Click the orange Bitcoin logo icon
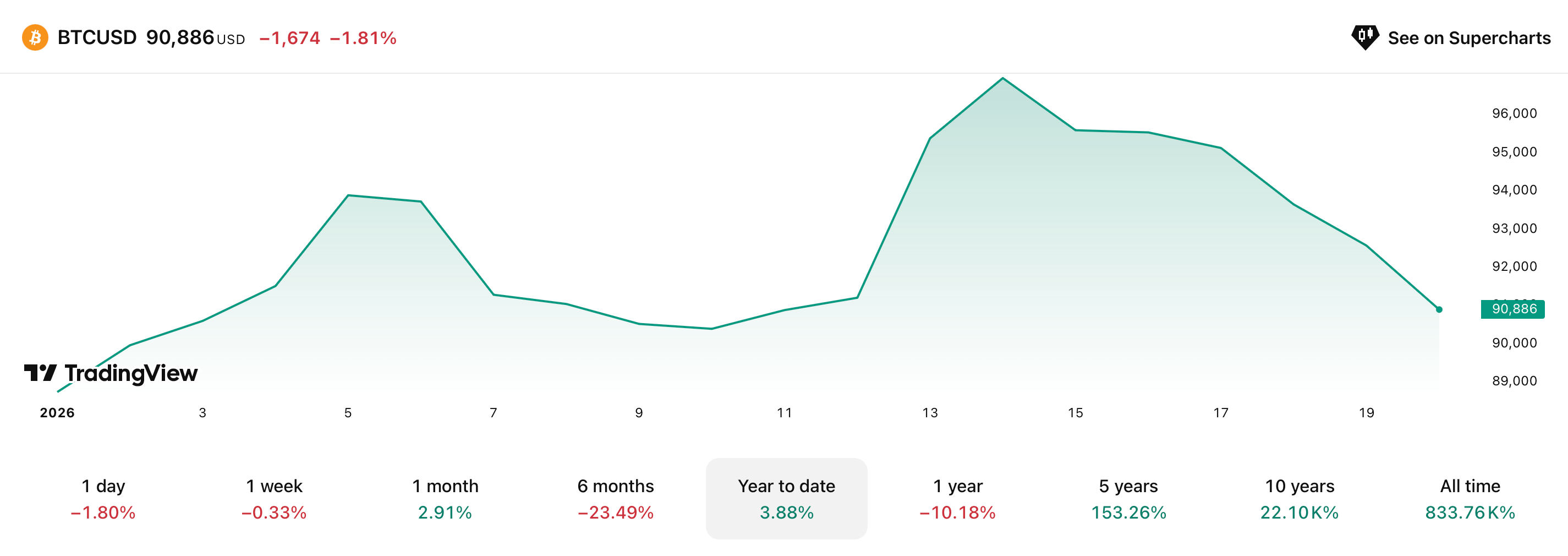1568x556 pixels. coord(35,38)
